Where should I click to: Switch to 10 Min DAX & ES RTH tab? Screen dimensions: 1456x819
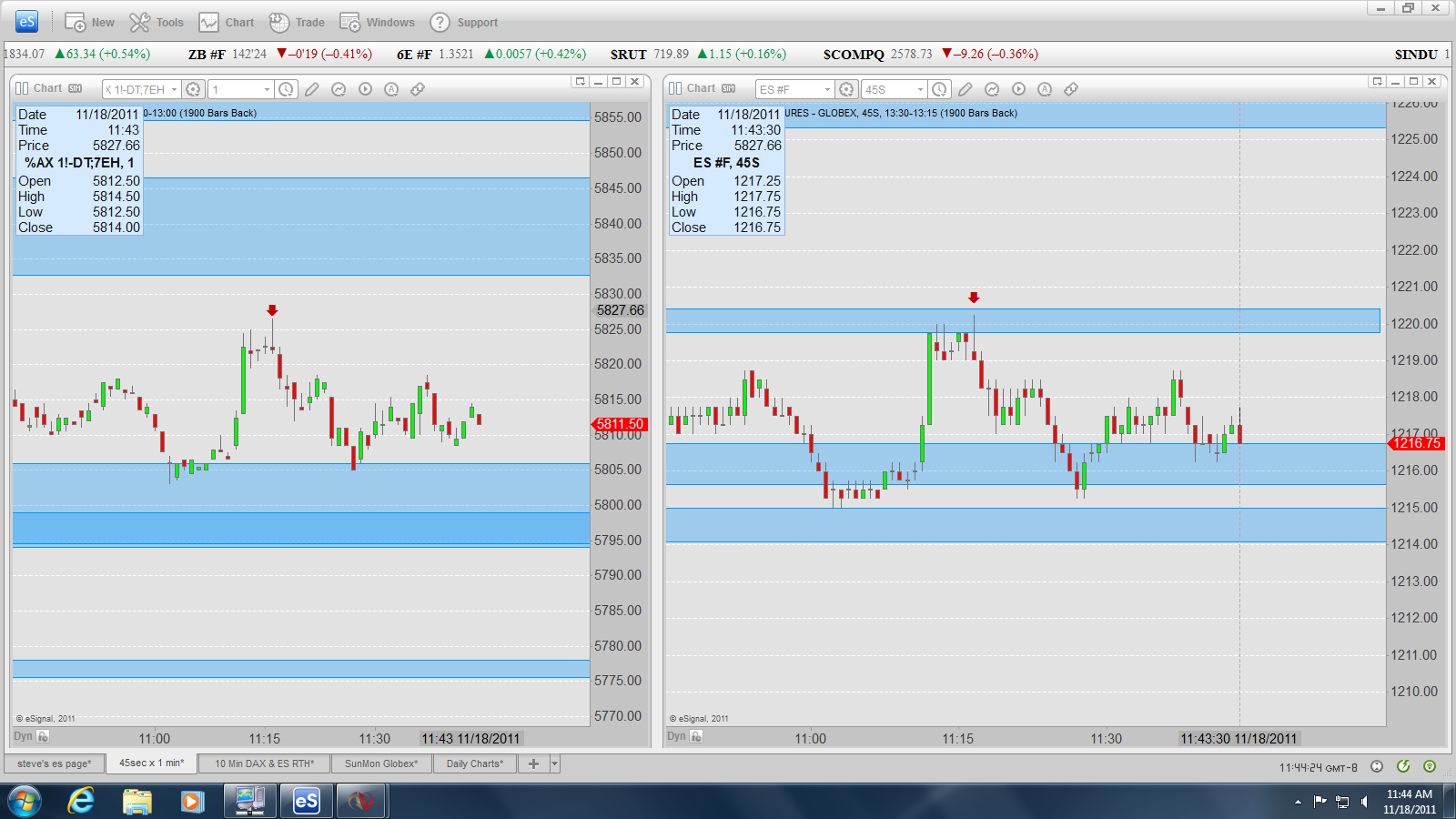tap(265, 763)
